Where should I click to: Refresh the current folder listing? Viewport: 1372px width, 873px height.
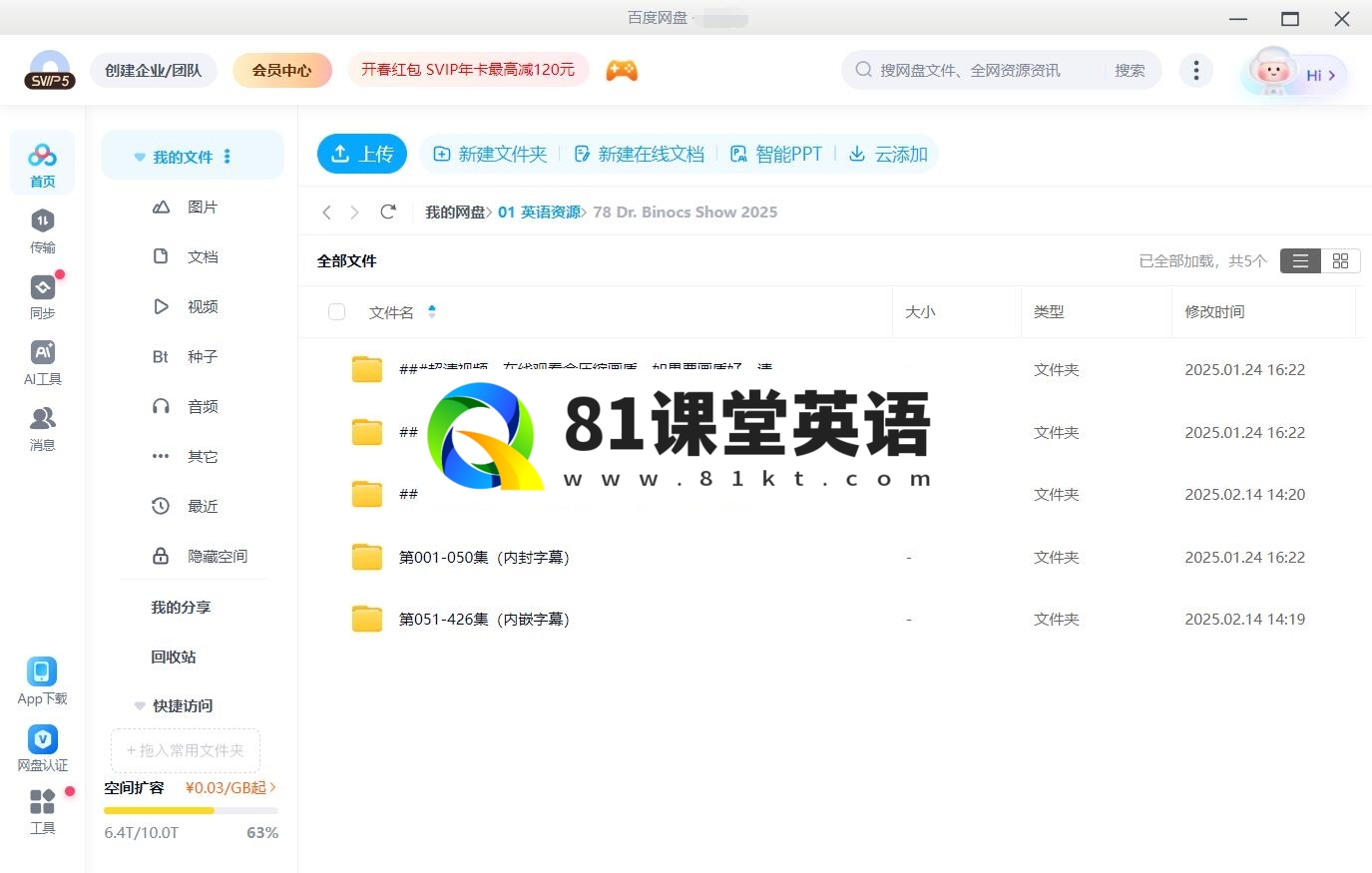pyautogui.click(x=388, y=212)
